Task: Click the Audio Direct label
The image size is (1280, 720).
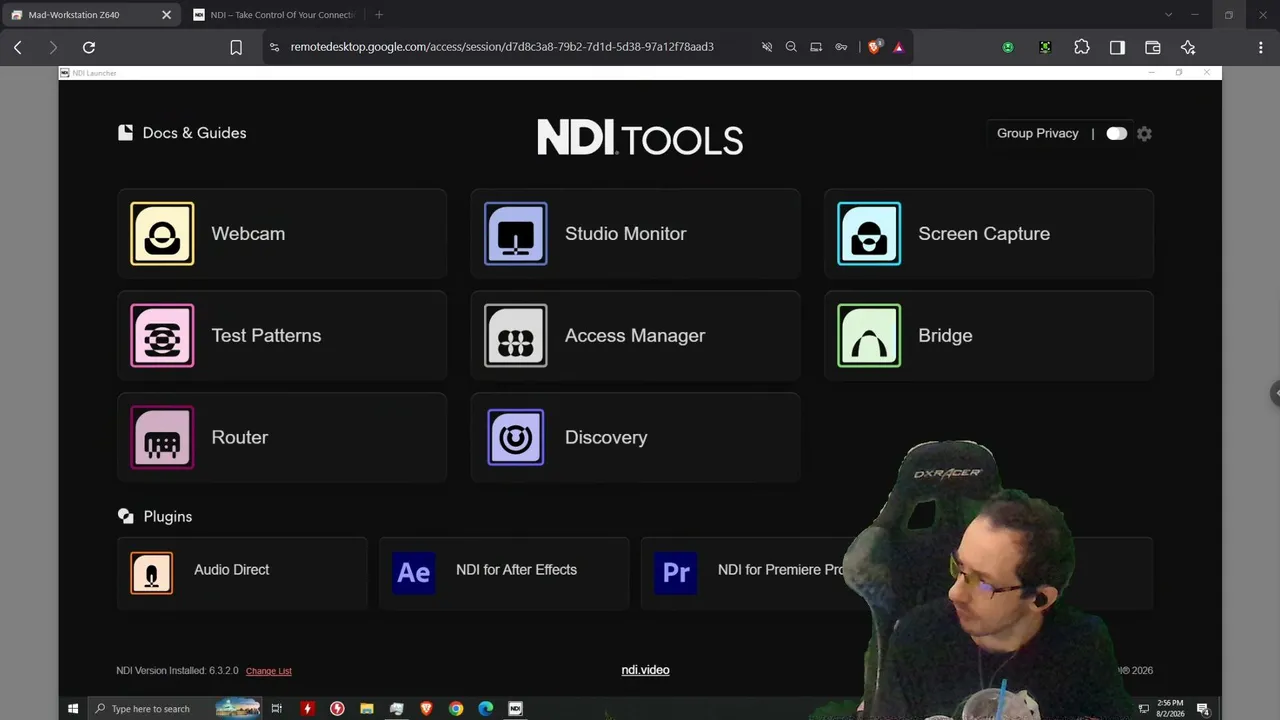Action: point(231,570)
